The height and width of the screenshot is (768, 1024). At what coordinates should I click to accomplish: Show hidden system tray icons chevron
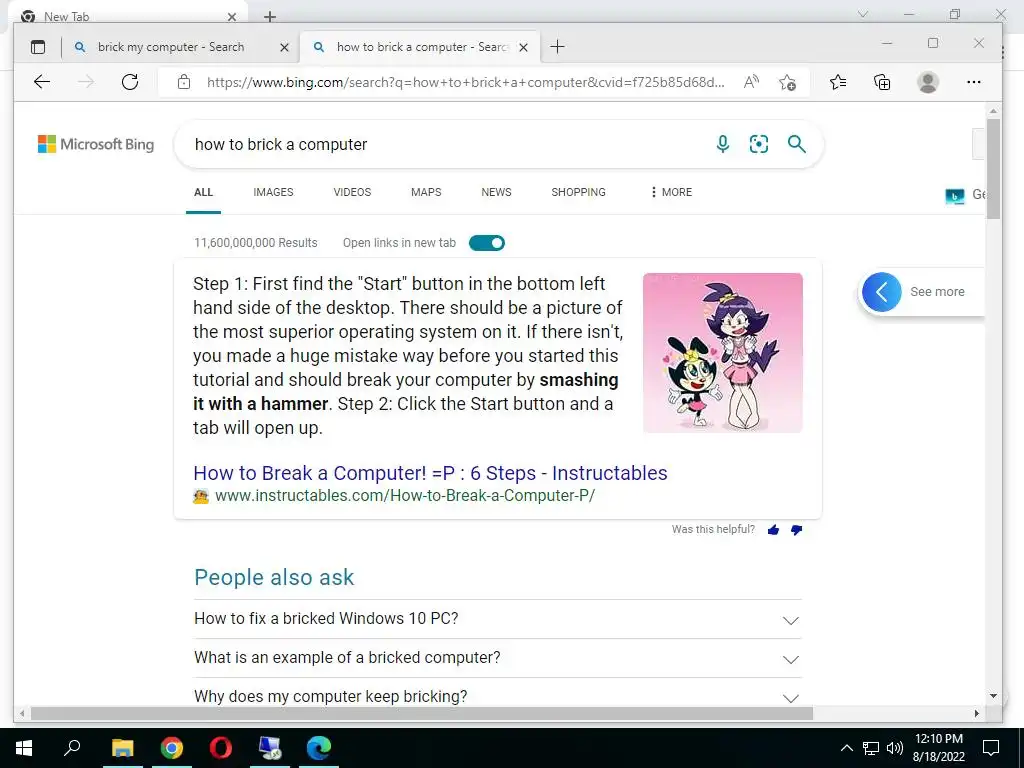click(846, 748)
